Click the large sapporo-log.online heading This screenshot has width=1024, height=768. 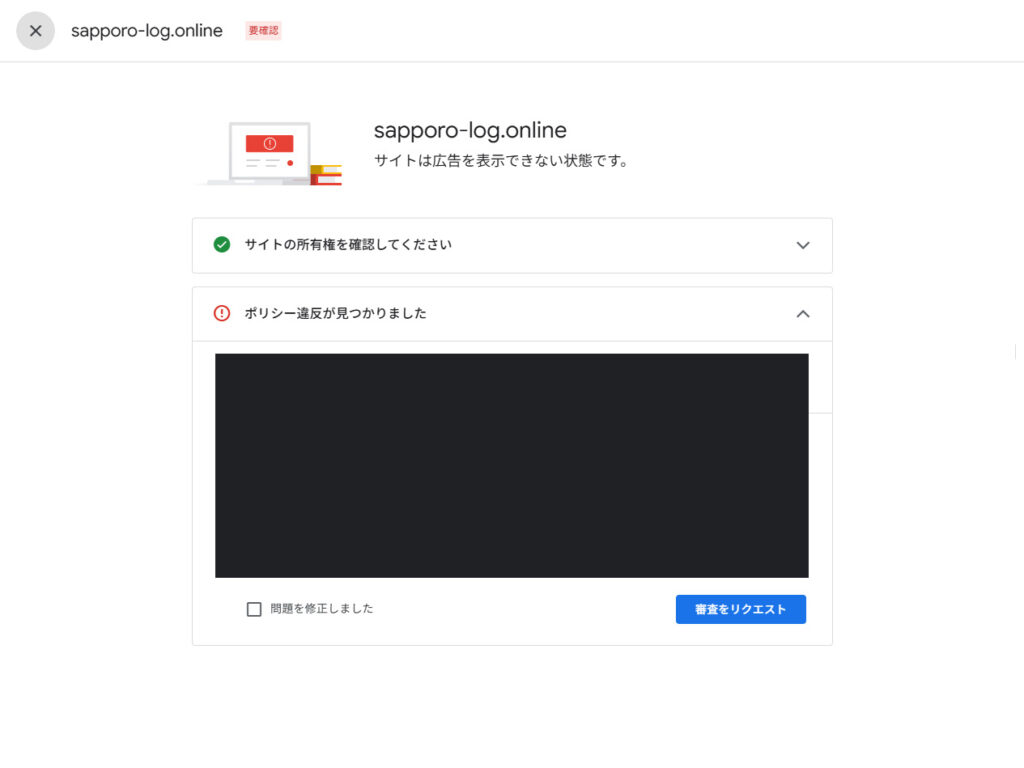pyautogui.click(x=470, y=130)
